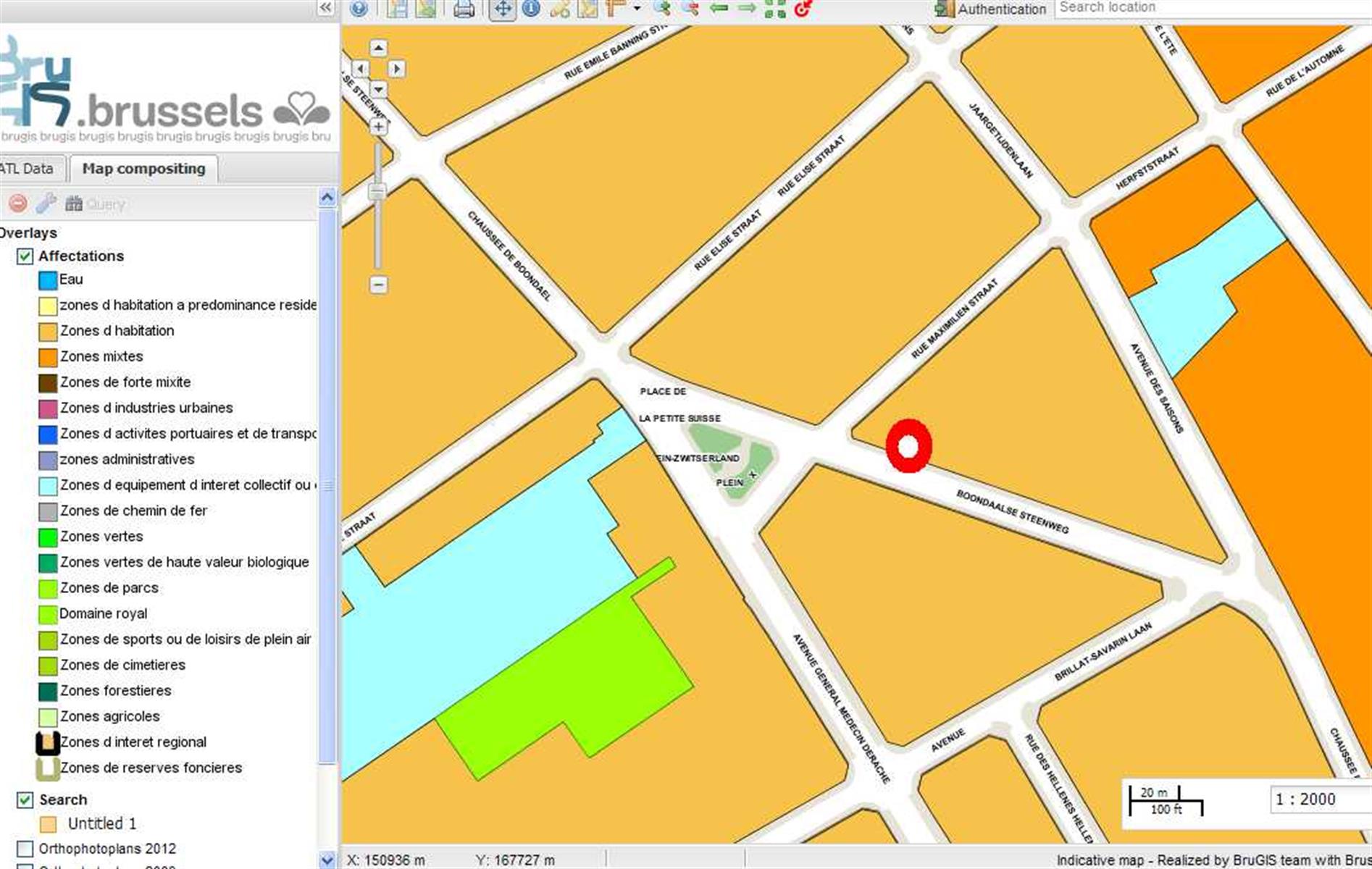Click the zoom level slider handle
Viewport: 1372px width, 869px height.
click(378, 192)
